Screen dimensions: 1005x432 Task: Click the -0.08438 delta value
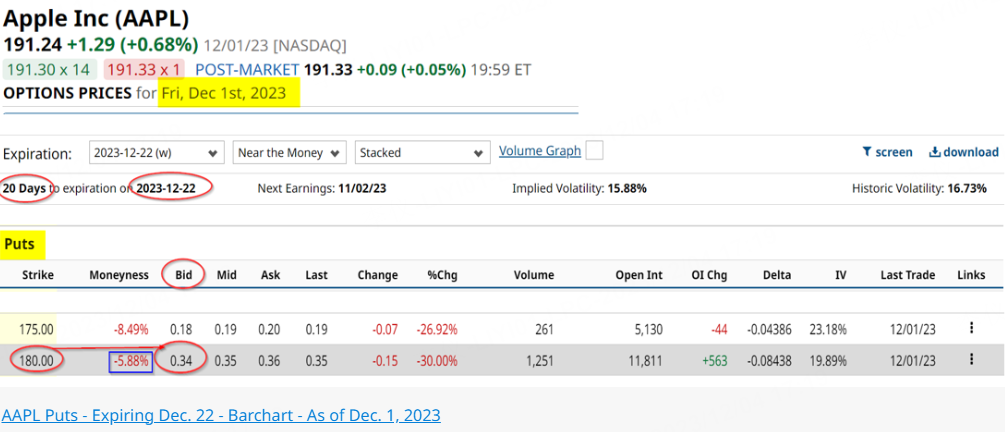[x=769, y=360]
